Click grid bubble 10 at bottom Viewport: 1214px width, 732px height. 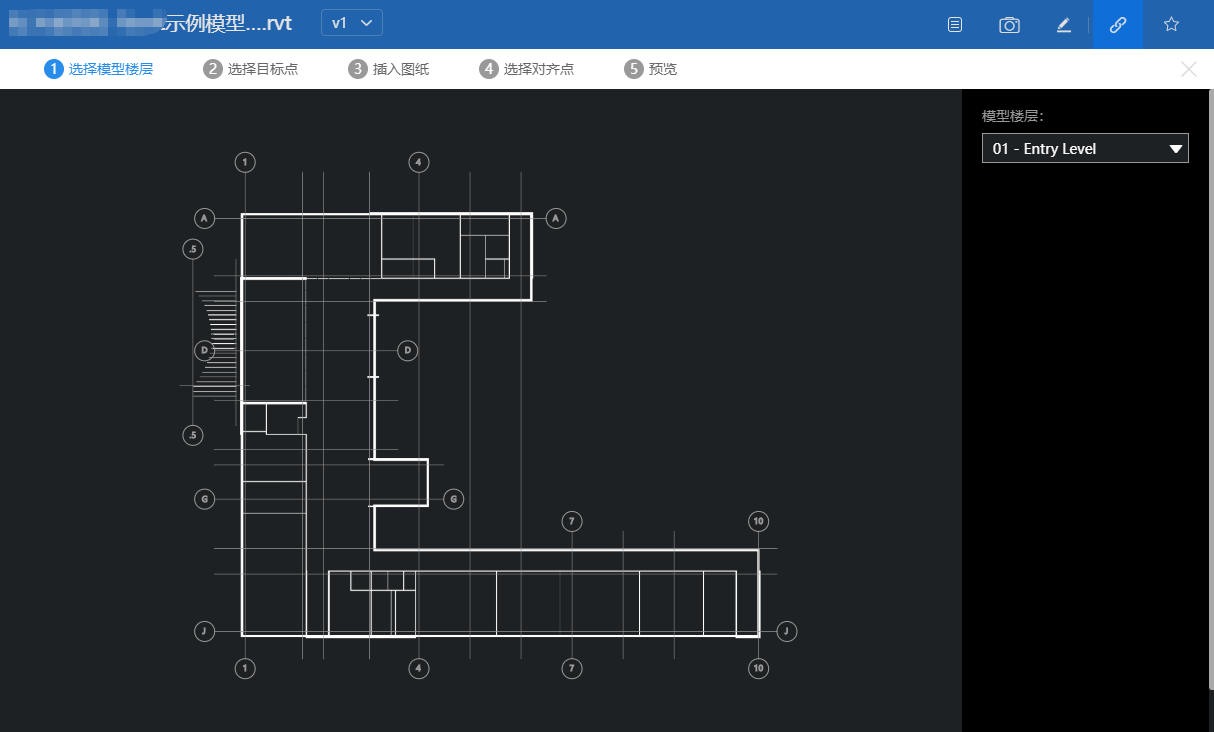click(x=758, y=668)
